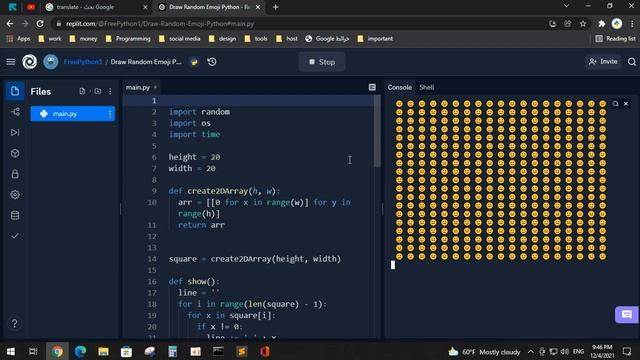Image resolution: width=640 pixels, height=360 pixels.
Task: Open the Replit hamburger menu
Action: [x=11, y=62]
